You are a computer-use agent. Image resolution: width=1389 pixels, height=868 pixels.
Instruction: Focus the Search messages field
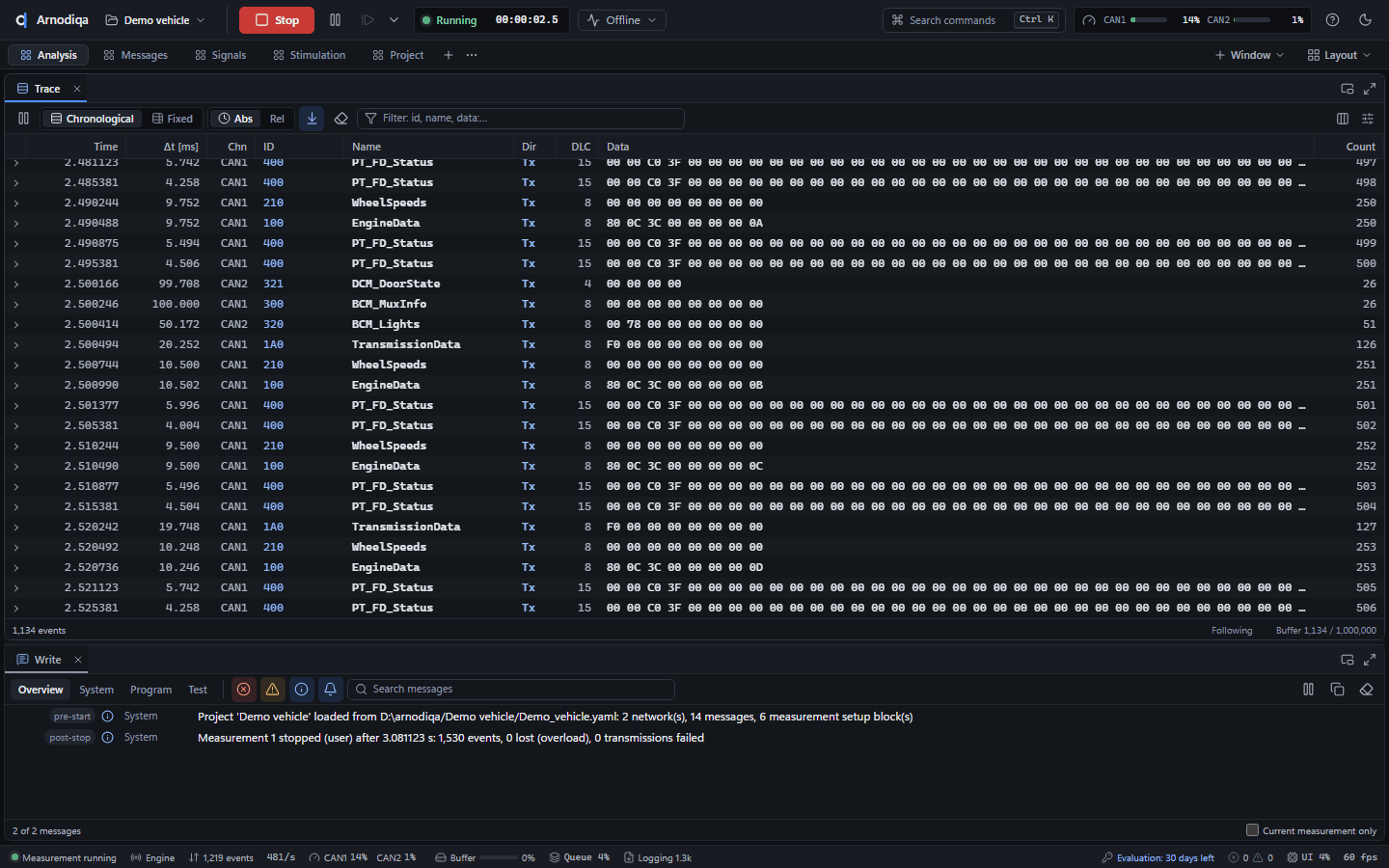point(511,690)
